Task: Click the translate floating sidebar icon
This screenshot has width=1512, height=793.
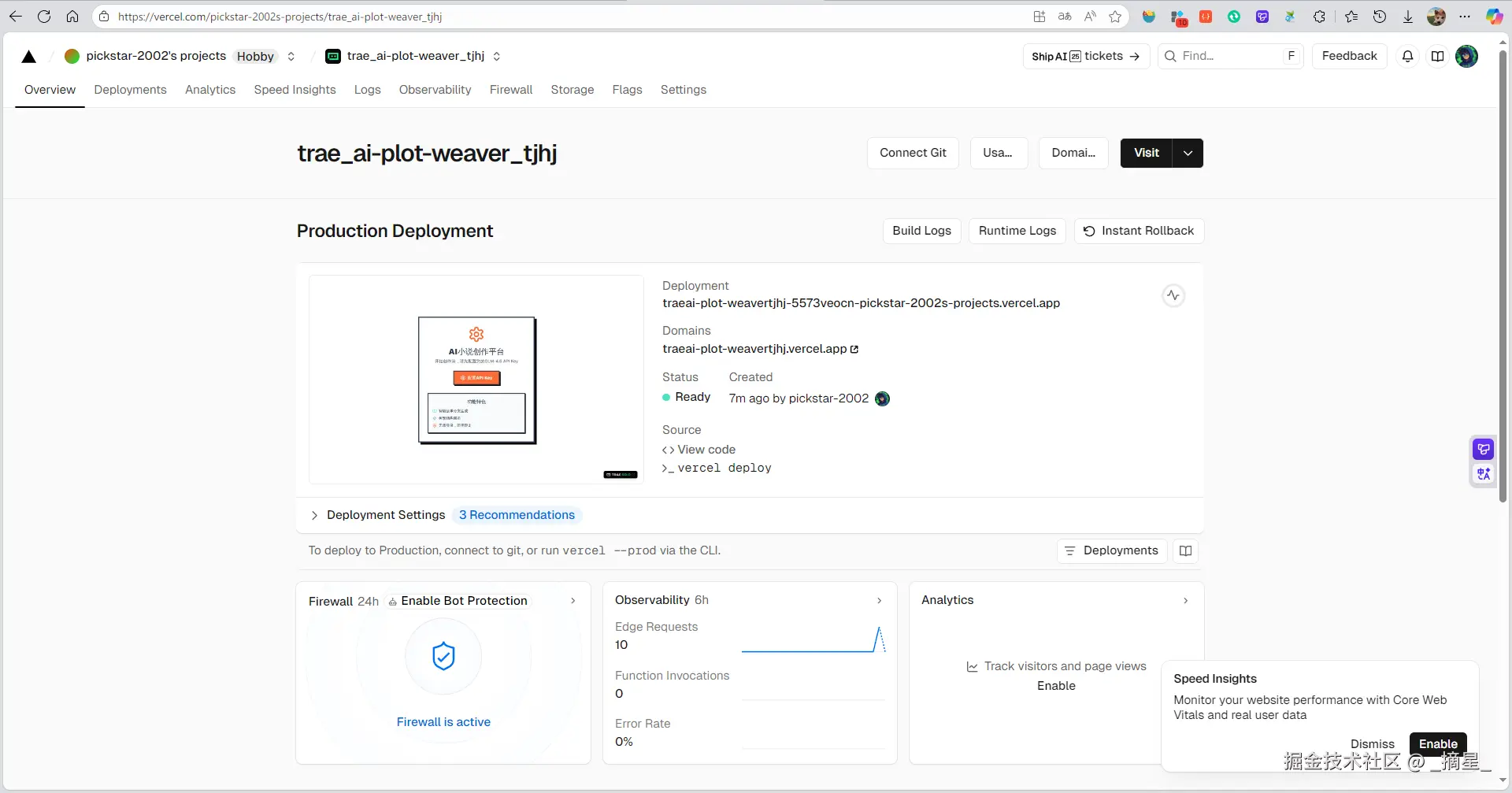Action: pyautogui.click(x=1484, y=474)
